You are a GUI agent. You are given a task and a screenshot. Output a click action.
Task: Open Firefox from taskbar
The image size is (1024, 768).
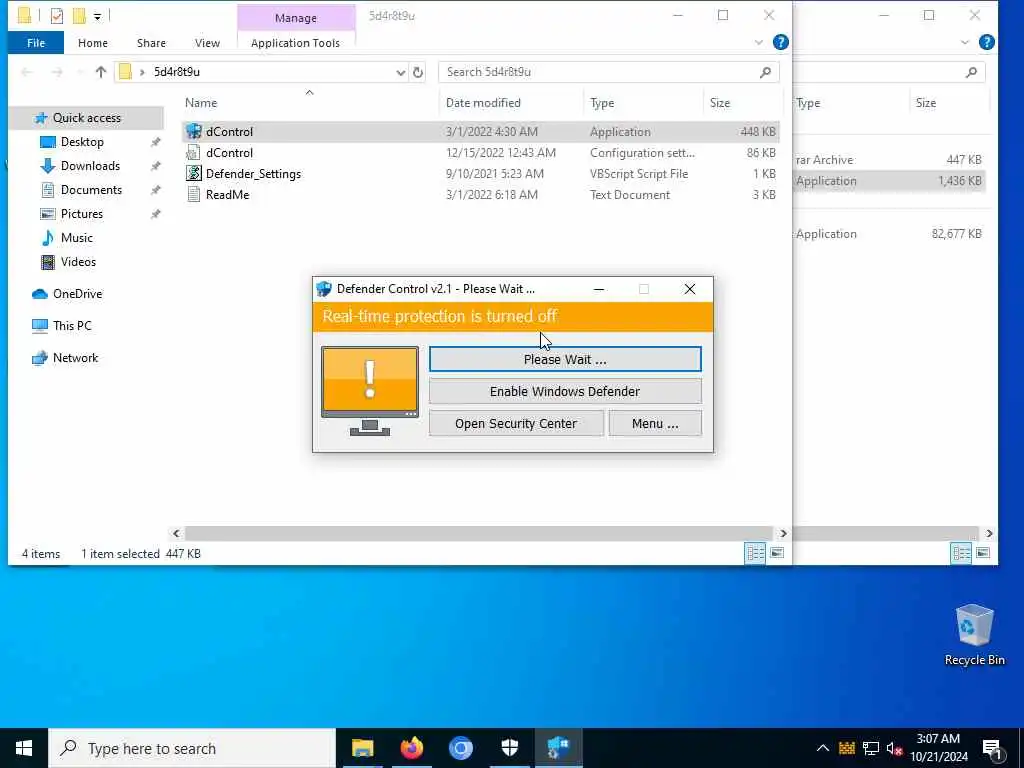(x=411, y=748)
